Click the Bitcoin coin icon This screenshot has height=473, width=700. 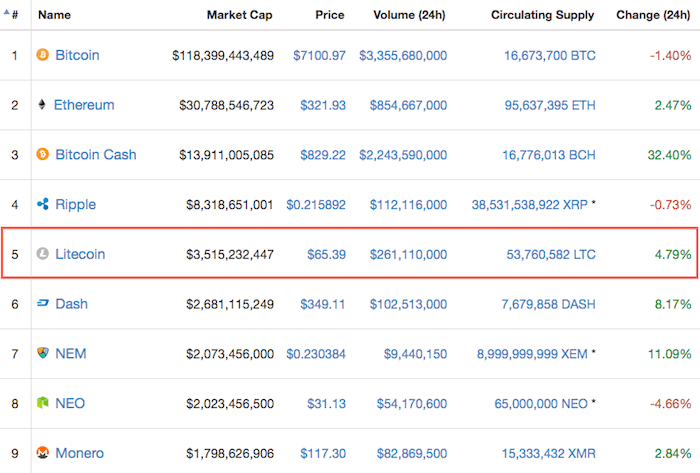tap(42, 55)
